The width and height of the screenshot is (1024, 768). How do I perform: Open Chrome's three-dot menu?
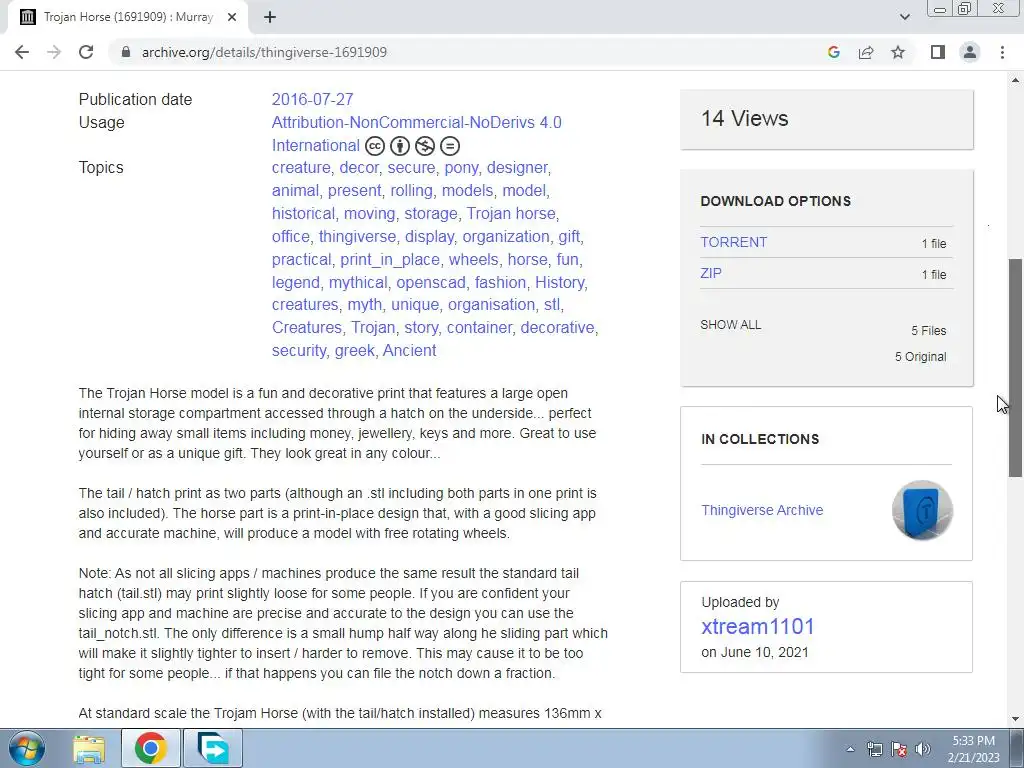[1002, 52]
